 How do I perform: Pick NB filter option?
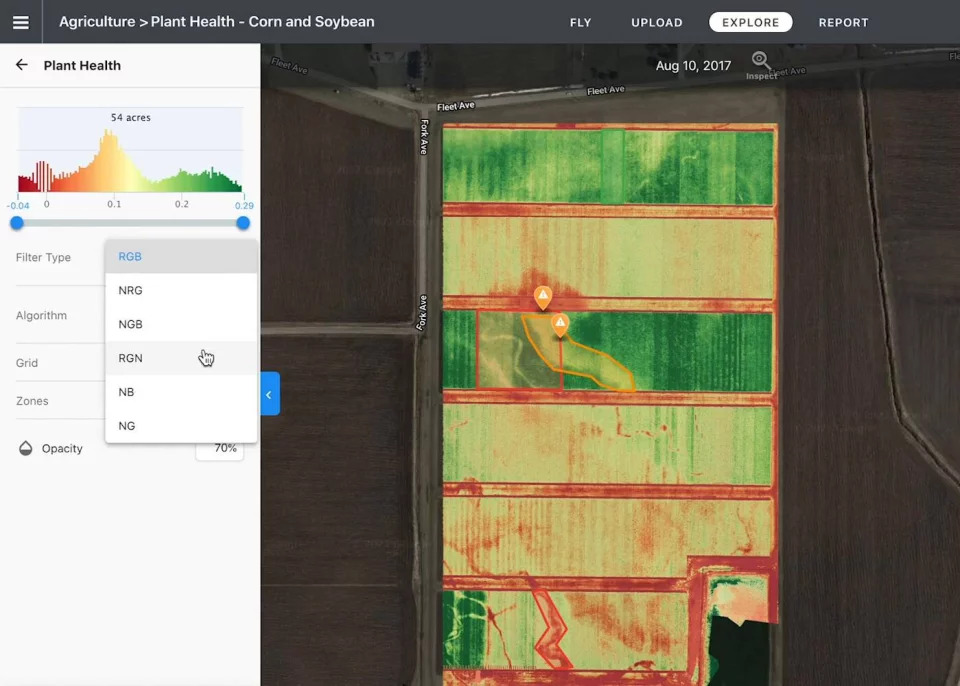(x=181, y=392)
